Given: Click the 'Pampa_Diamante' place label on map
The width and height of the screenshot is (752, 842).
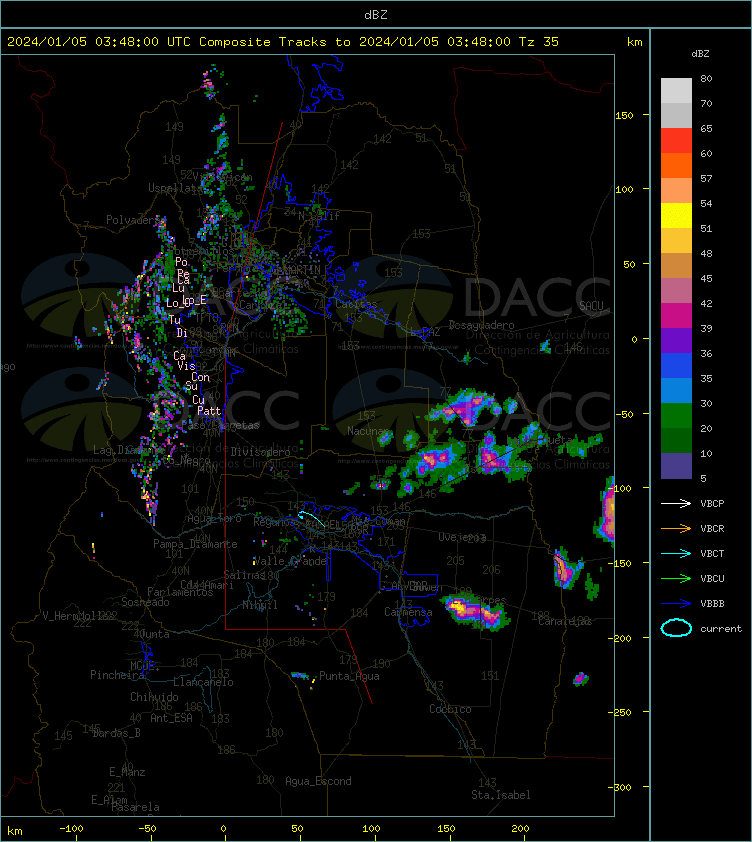Looking at the screenshot, I should [x=196, y=544].
